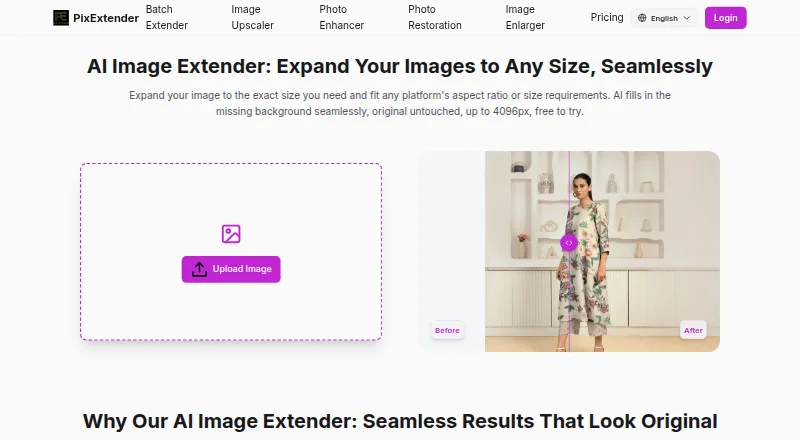Open the English language dropdown

[664, 18]
